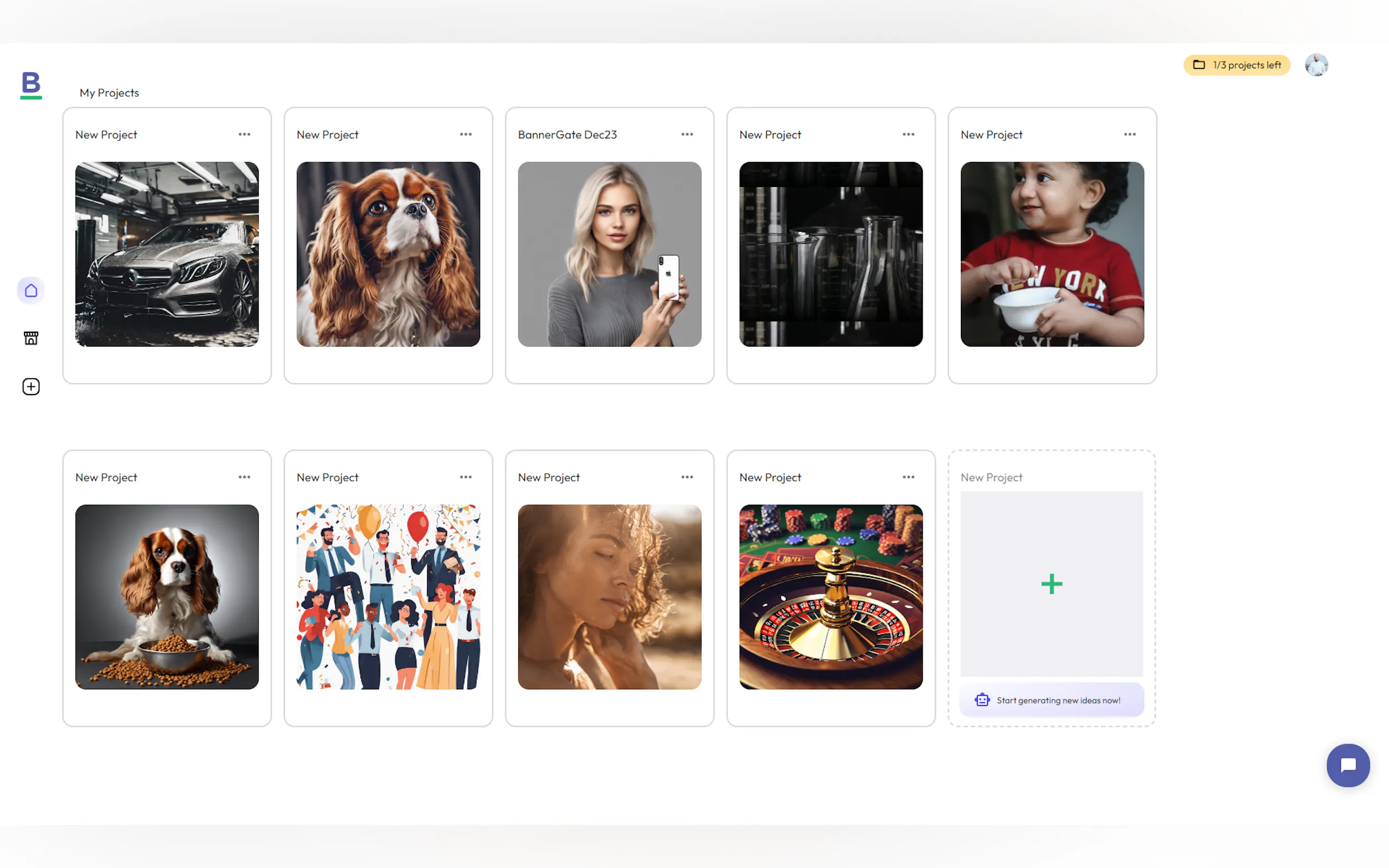Click Start generating new ideas now
1389x868 pixels.
pyautogui.click(x=1058, y=700)
